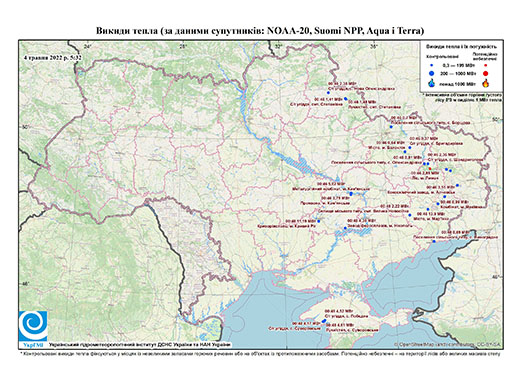The width and height of the screenshot is (520, 368).
Task: Select large red legend circle
Action: (x=486, y=73)
